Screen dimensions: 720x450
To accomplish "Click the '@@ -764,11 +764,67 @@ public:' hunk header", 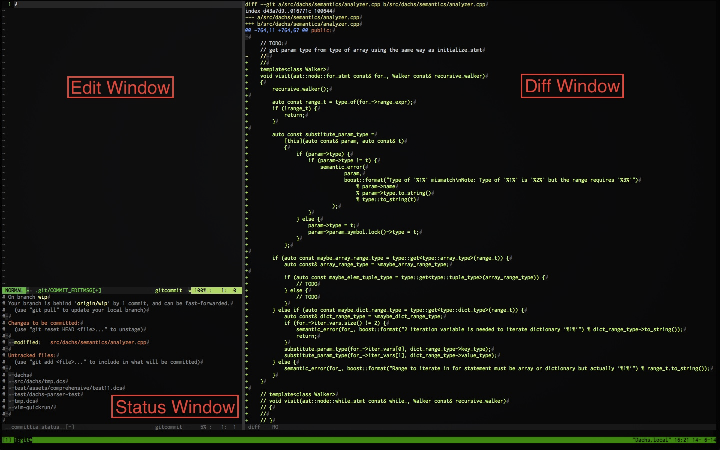I will (289, 30).
